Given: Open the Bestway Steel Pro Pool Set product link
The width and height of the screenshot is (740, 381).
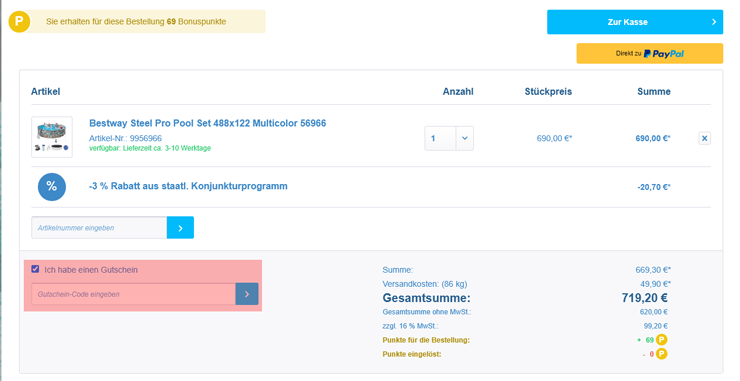Looking at the screenshot, I should coord(208,123).
